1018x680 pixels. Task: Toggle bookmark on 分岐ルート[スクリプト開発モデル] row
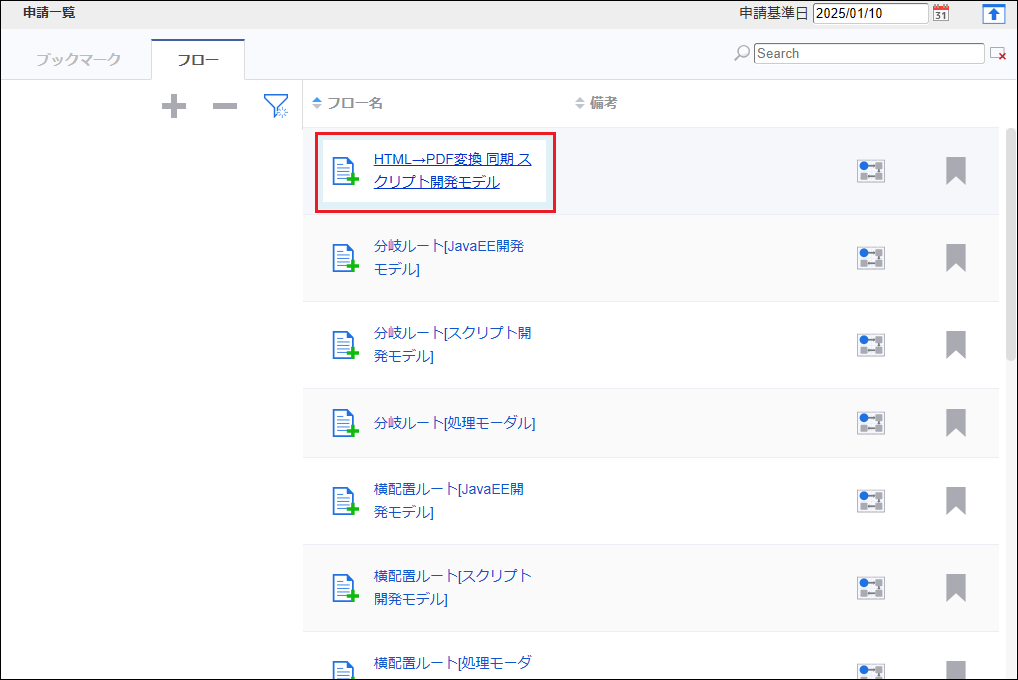click(x=955, y=345)
